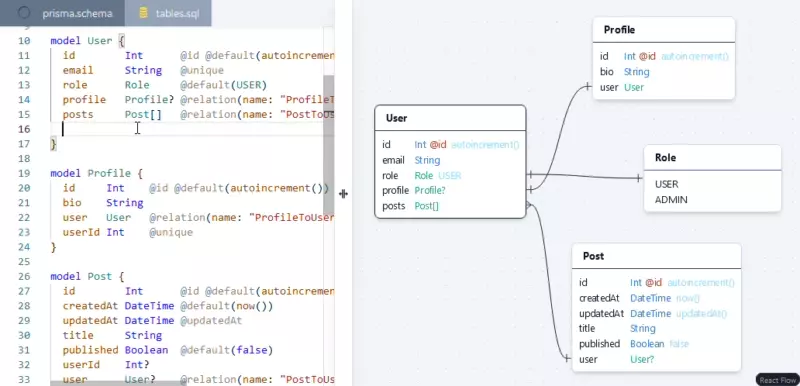Place cursor on empty line 16
Image resolution: width=800 pixels, height=386 pixels.
191,129
